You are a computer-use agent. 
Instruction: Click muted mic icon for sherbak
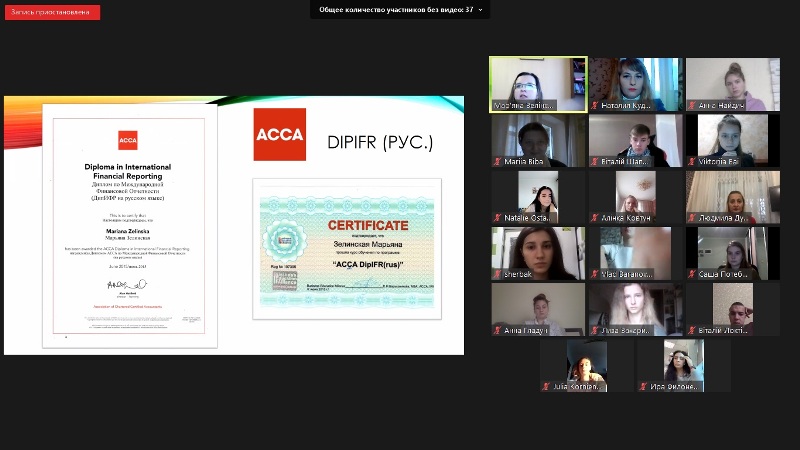497,274
